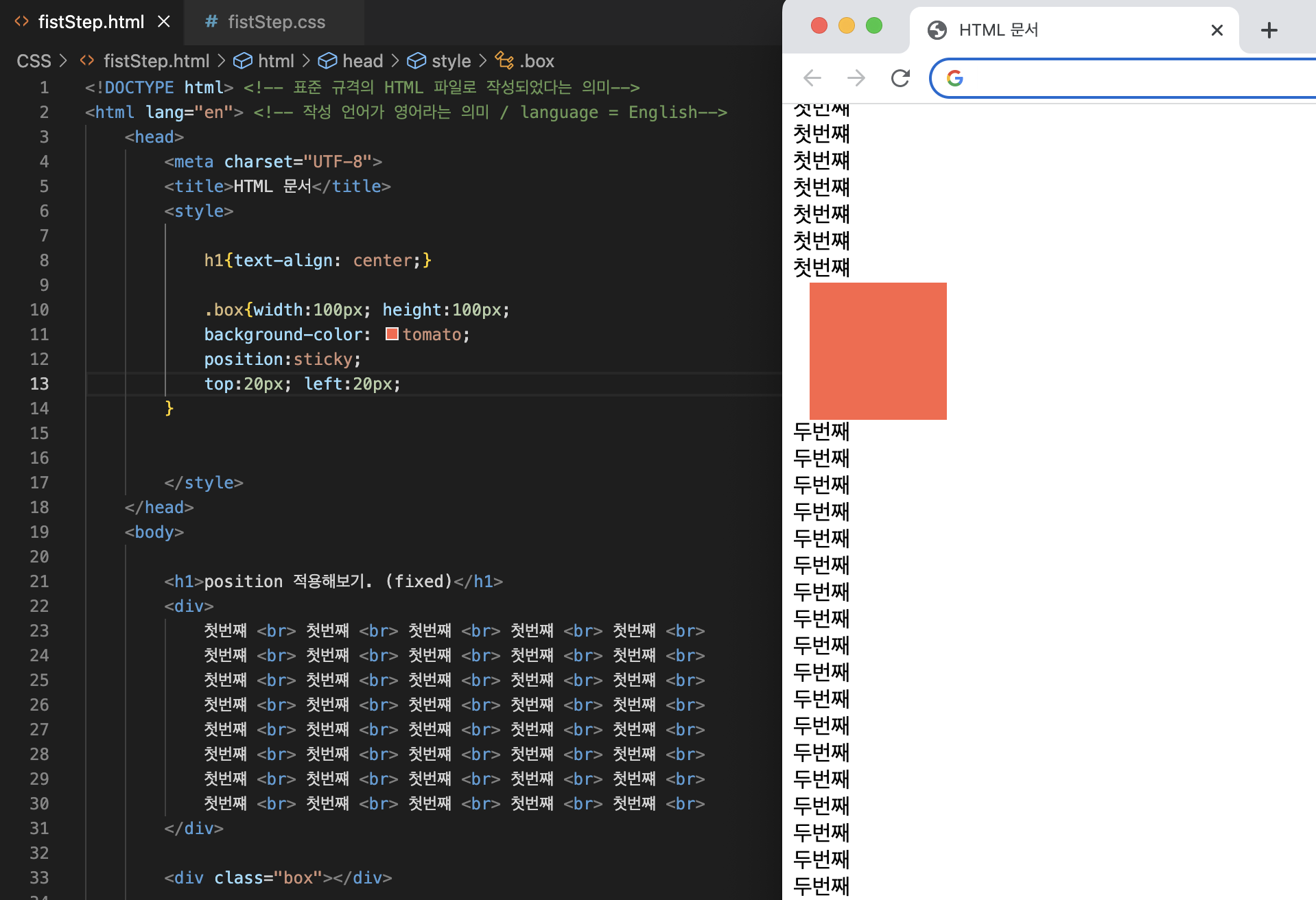The image size is (1316, 900).
Task: Click the h1 position 적용해보기 line
Action: pyautogui.click(x=333, y=582)
